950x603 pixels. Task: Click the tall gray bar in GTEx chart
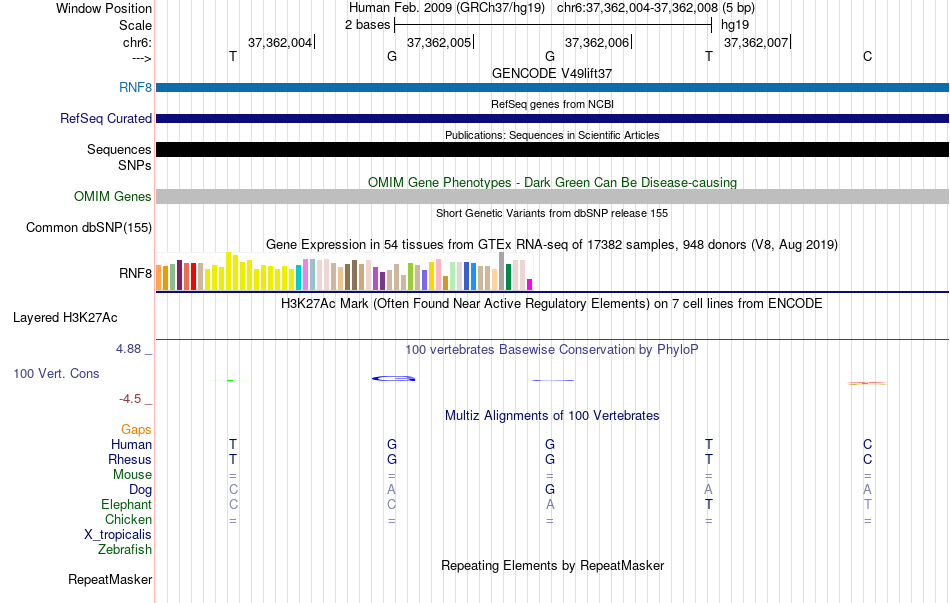(x=501, y=272)
